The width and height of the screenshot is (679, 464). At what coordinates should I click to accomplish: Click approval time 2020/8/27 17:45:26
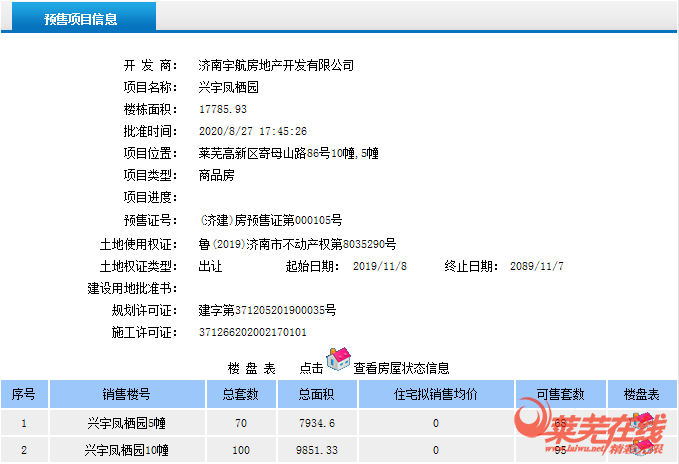pos(253,131)
